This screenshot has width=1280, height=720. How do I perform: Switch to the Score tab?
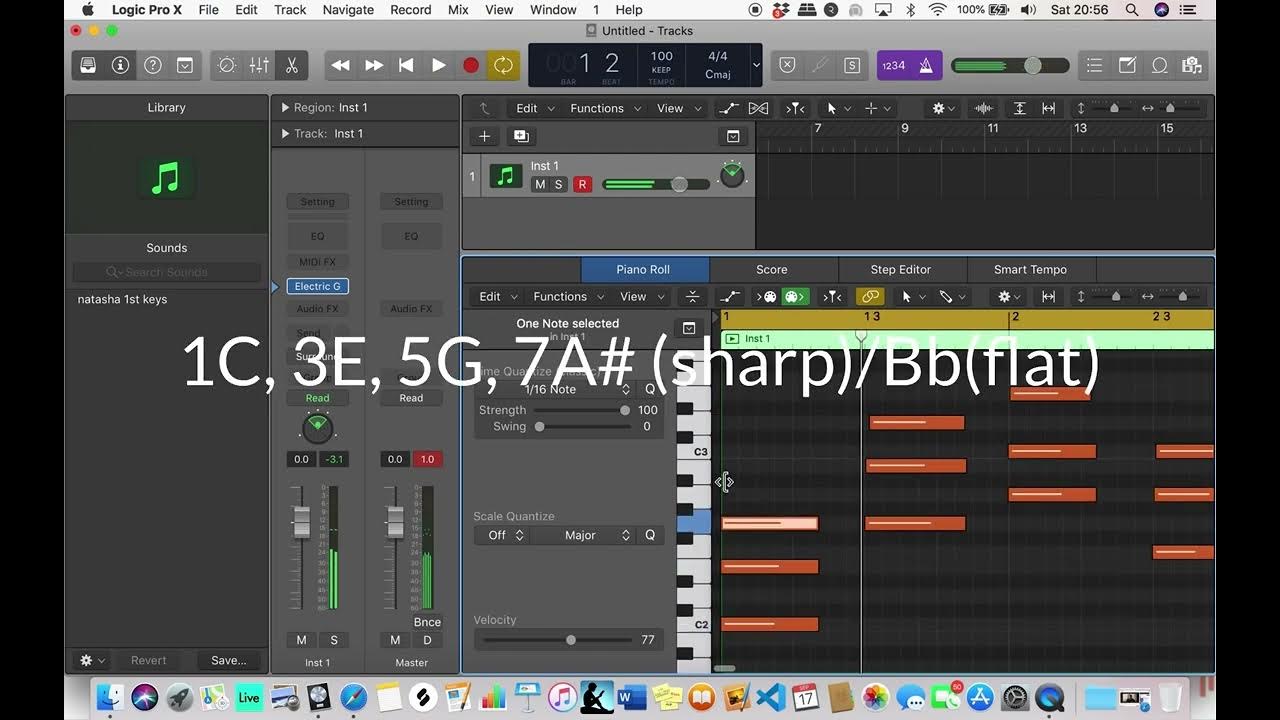tap(771, 269)
